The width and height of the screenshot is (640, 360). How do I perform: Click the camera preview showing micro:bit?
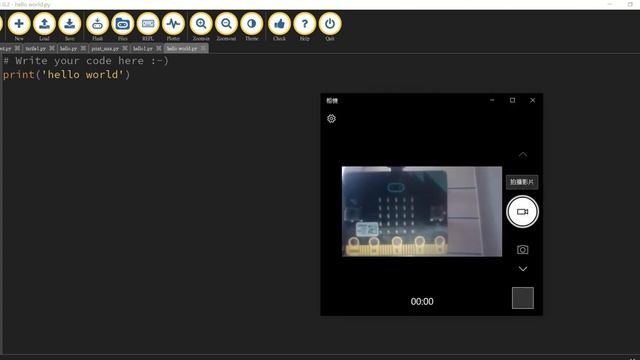pos(422,211)
